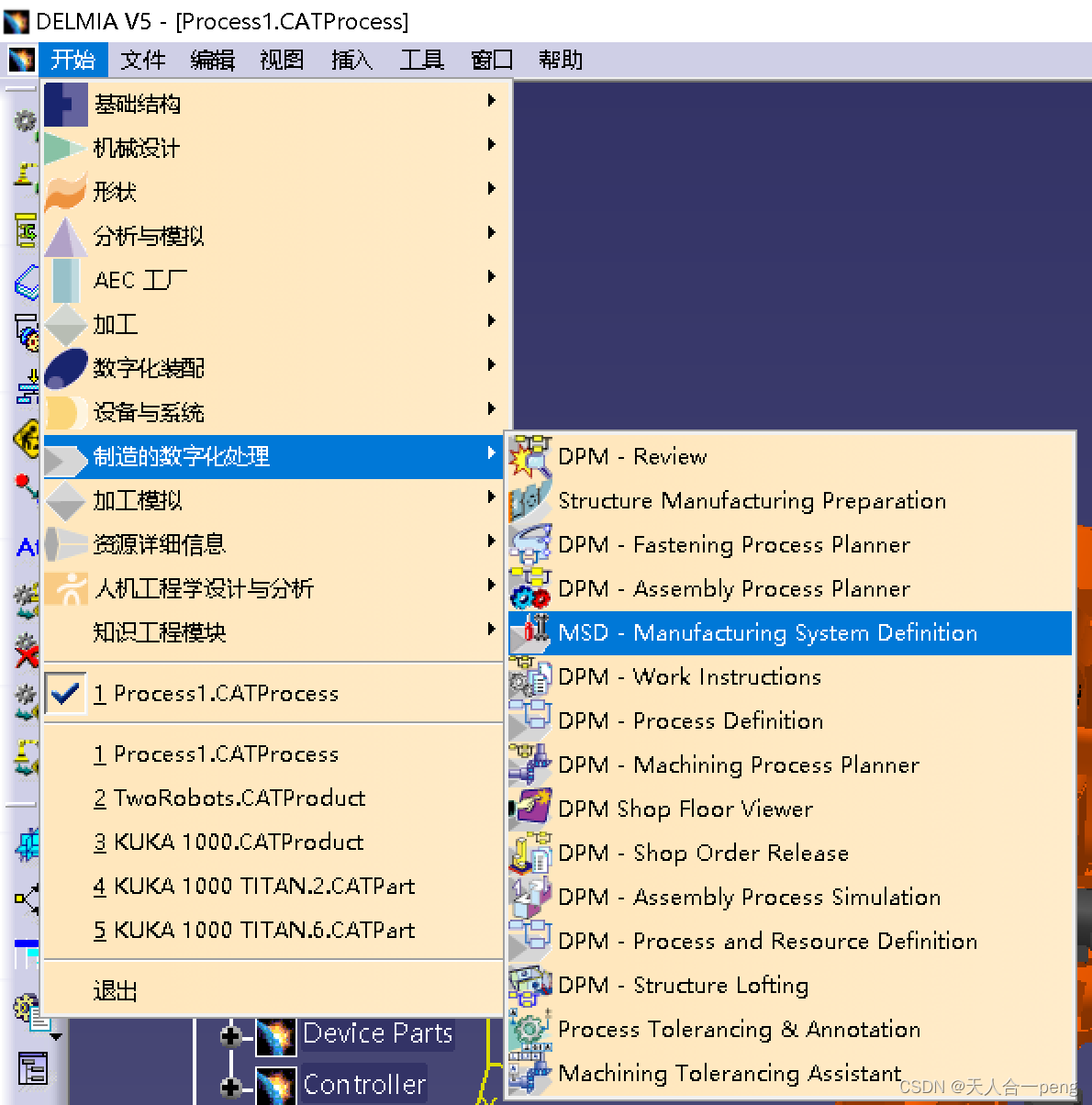Click the Structure Manufacturing Preparation icon
1092x1105 pixels.
529,500
